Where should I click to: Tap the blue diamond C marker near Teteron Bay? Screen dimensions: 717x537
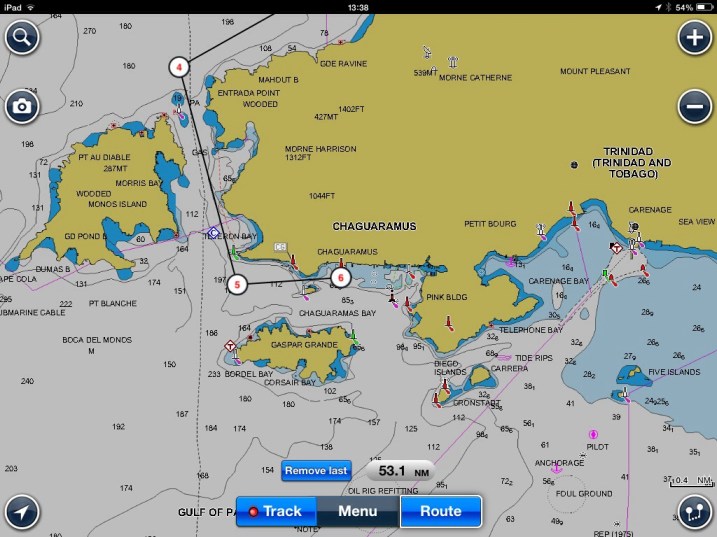tap(213, 233)
